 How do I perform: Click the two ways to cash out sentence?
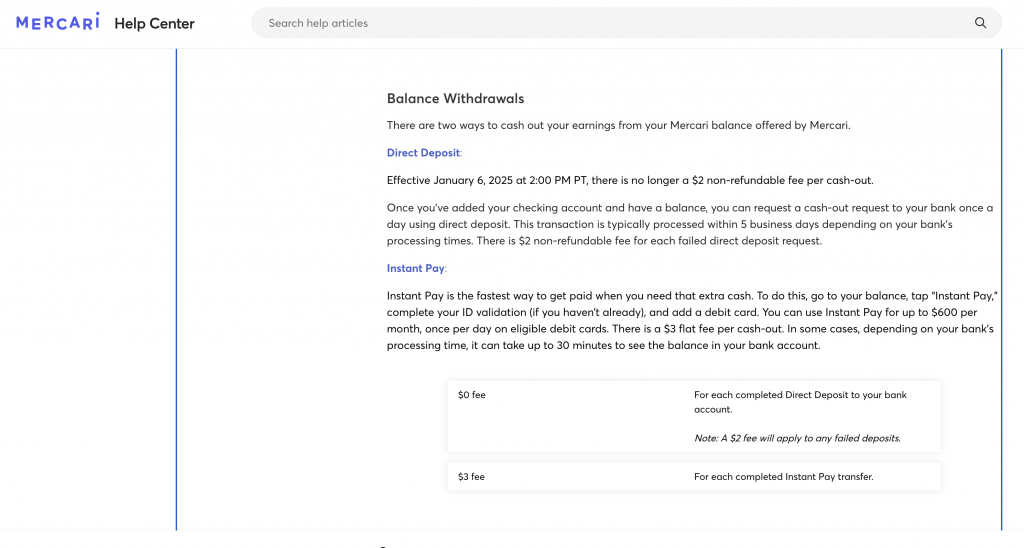[x=617, y=125]
